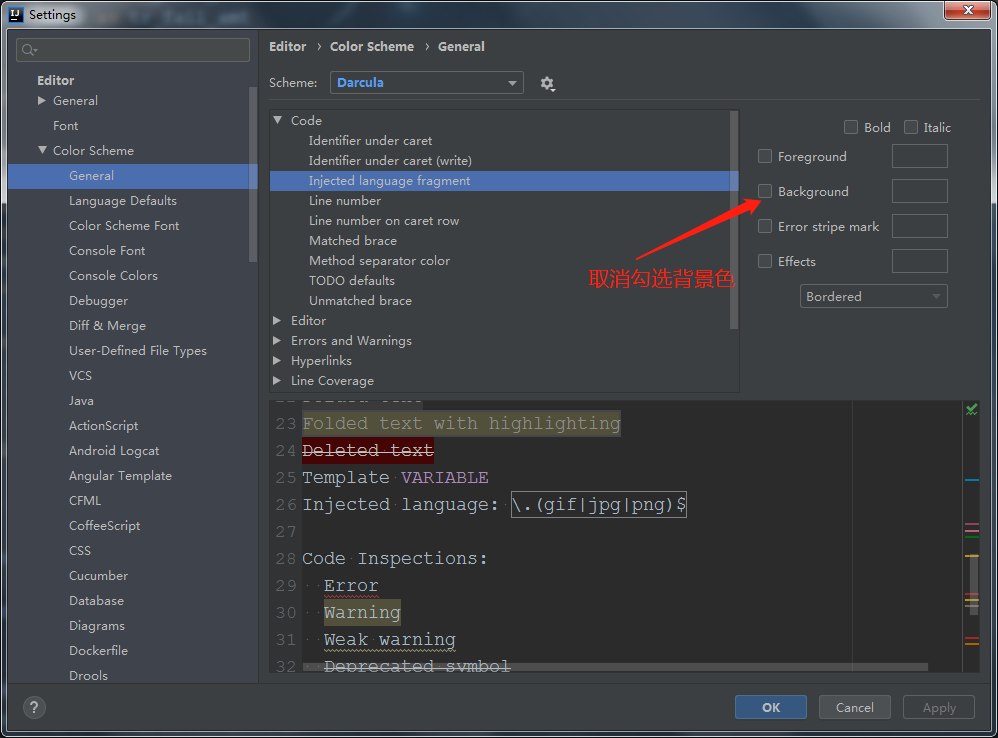Enable the Italic checkbox

(910, 127)
